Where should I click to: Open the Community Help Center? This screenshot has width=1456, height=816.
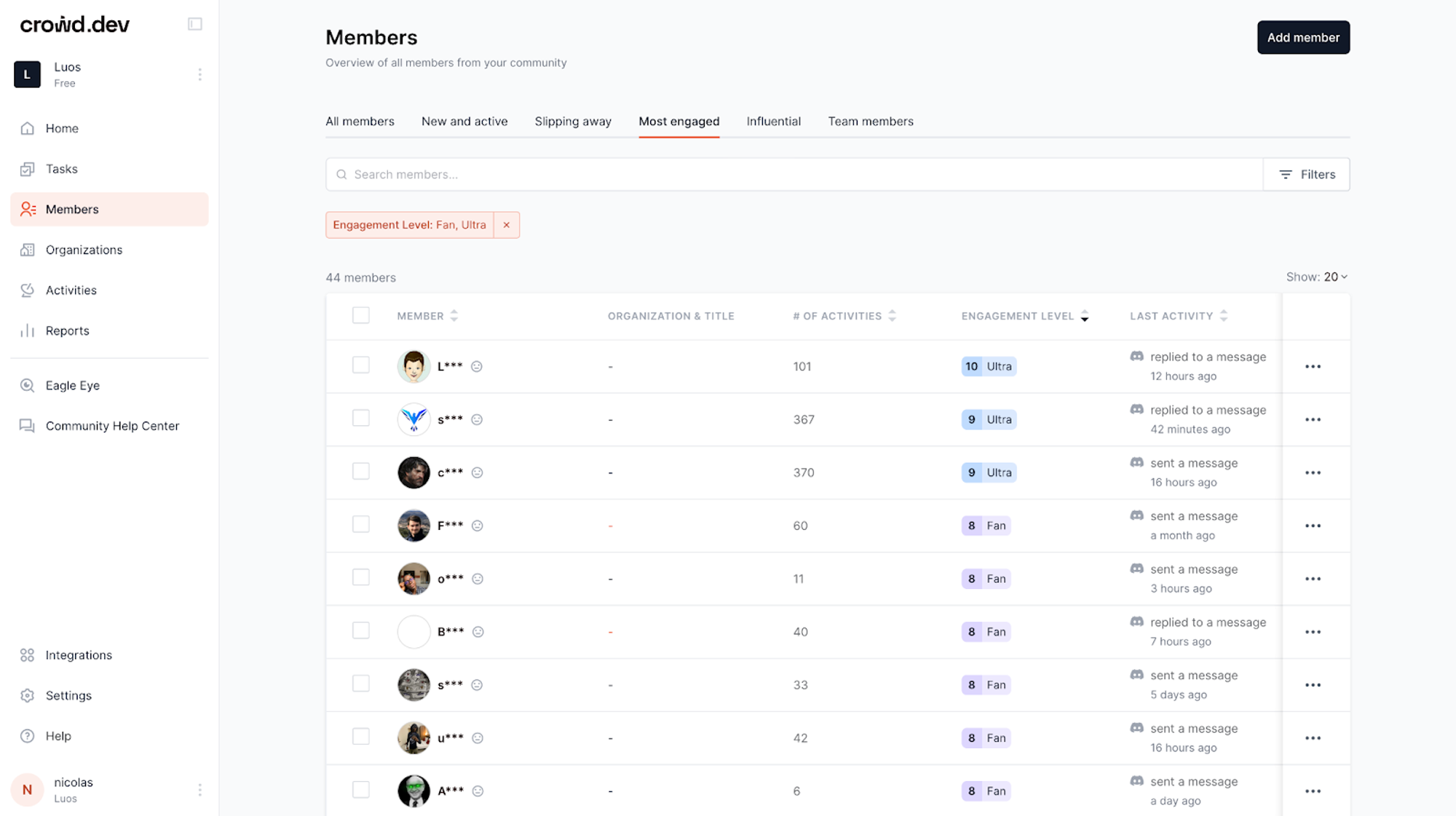point(111,426)
